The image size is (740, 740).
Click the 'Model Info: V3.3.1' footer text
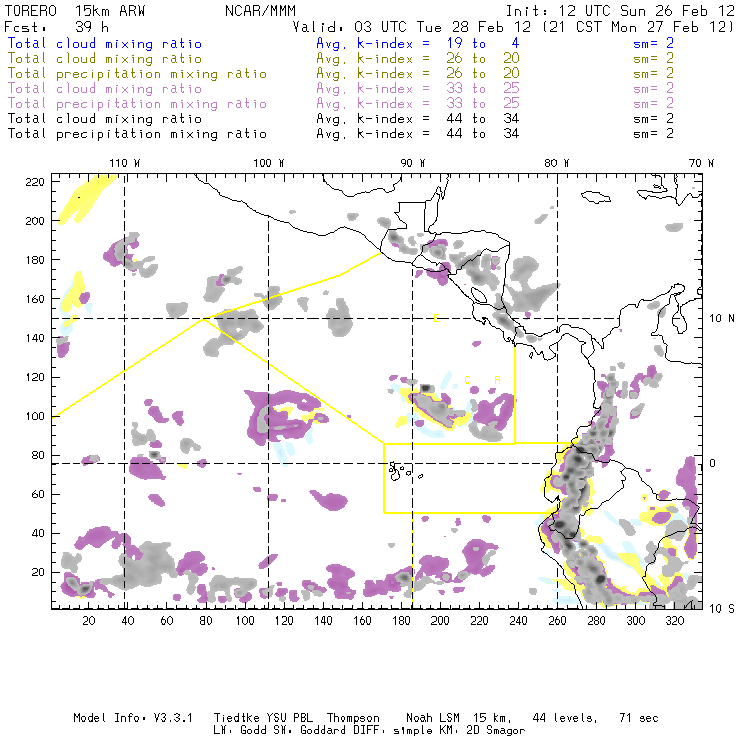[133, 718]
